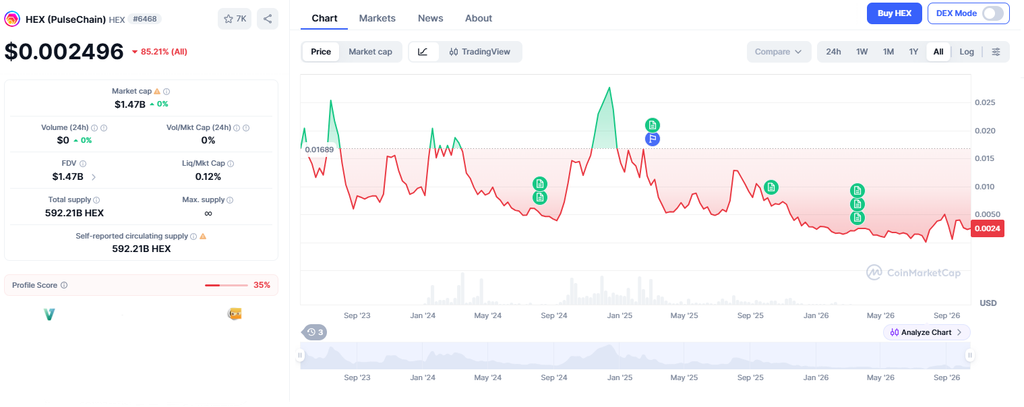Viewport: 1024px width, 407px height.
Task: Click the #6468 rank badge
Action: tap(145, 19)
